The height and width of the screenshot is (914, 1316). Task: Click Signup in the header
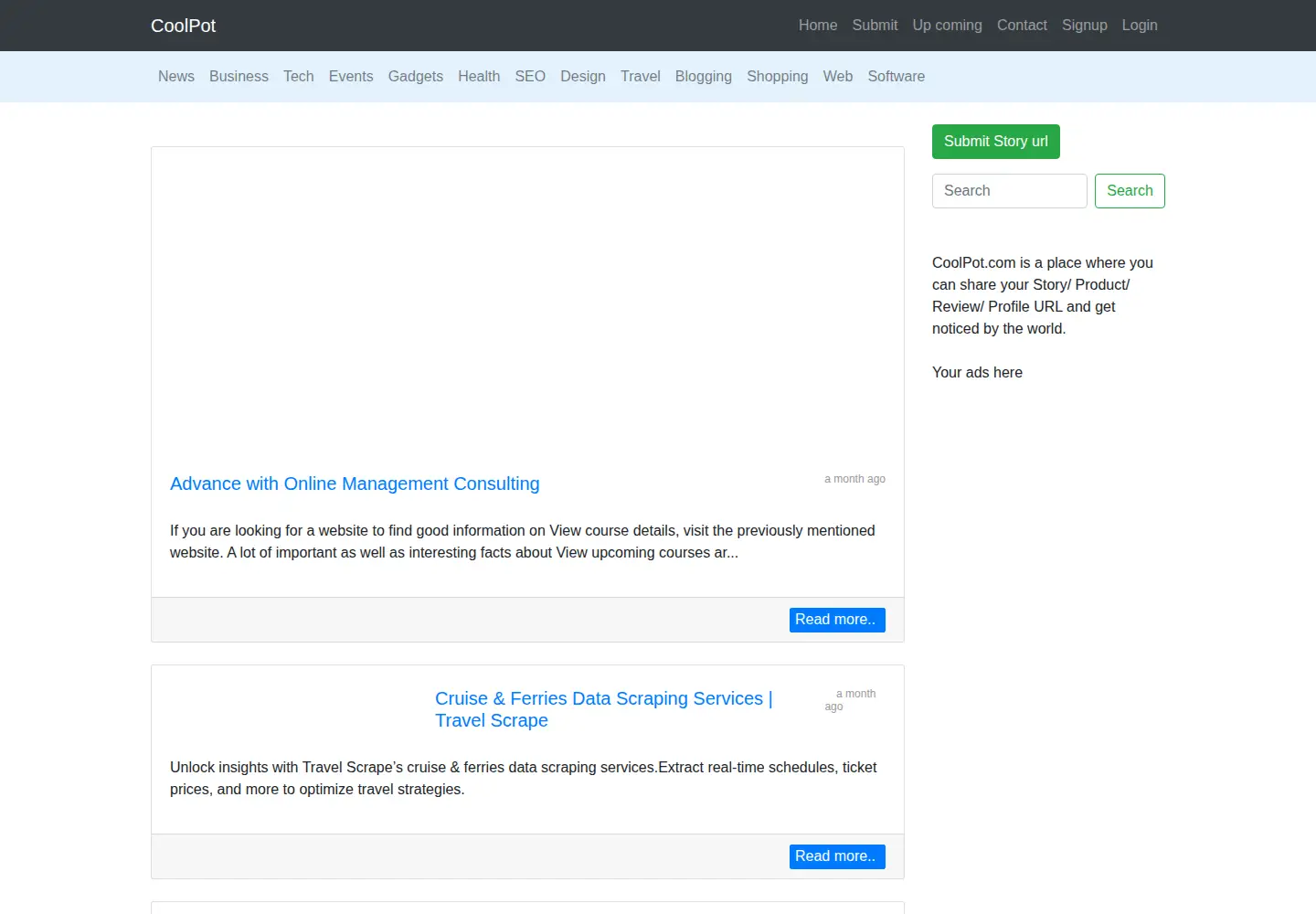click(x=1084, y=26)
